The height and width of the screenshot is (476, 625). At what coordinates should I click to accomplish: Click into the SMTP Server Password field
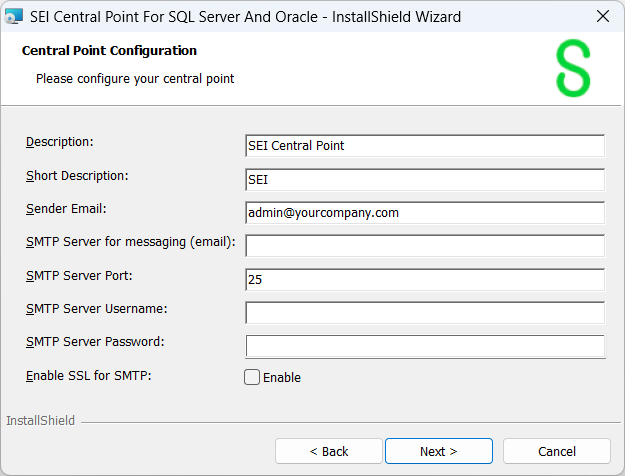(x=424, y=346)
